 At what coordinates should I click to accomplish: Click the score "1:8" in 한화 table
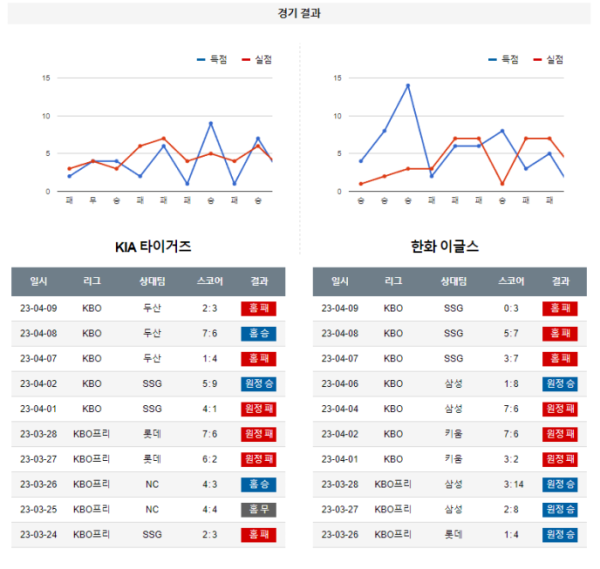511,384
